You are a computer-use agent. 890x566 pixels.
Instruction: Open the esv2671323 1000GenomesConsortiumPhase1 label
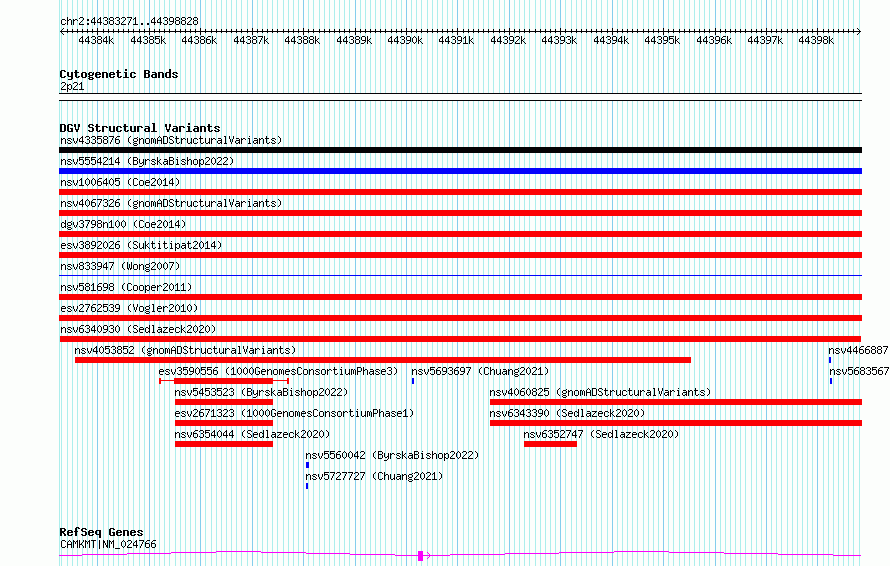(294, 413)
